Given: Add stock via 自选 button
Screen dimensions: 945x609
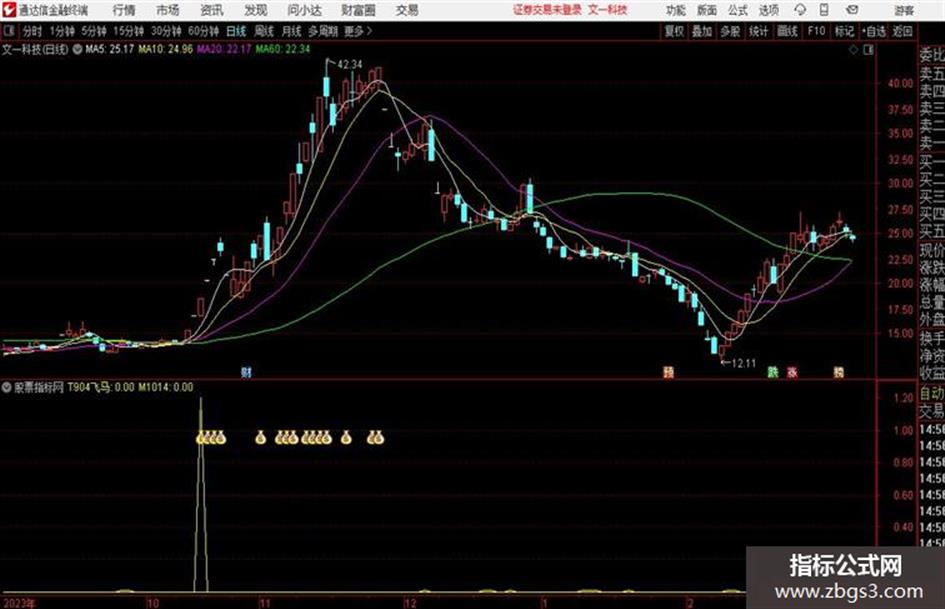Looking at the screenshot, I should [x=873, y=31].
